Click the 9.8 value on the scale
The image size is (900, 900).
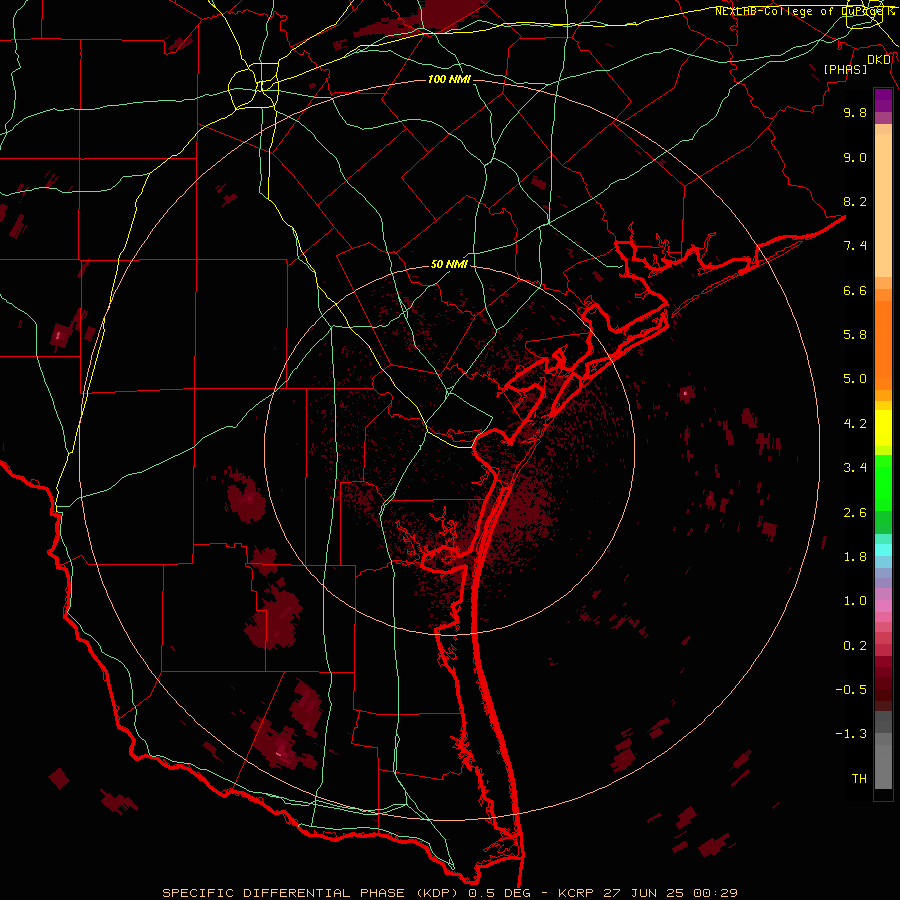point(855,112)
